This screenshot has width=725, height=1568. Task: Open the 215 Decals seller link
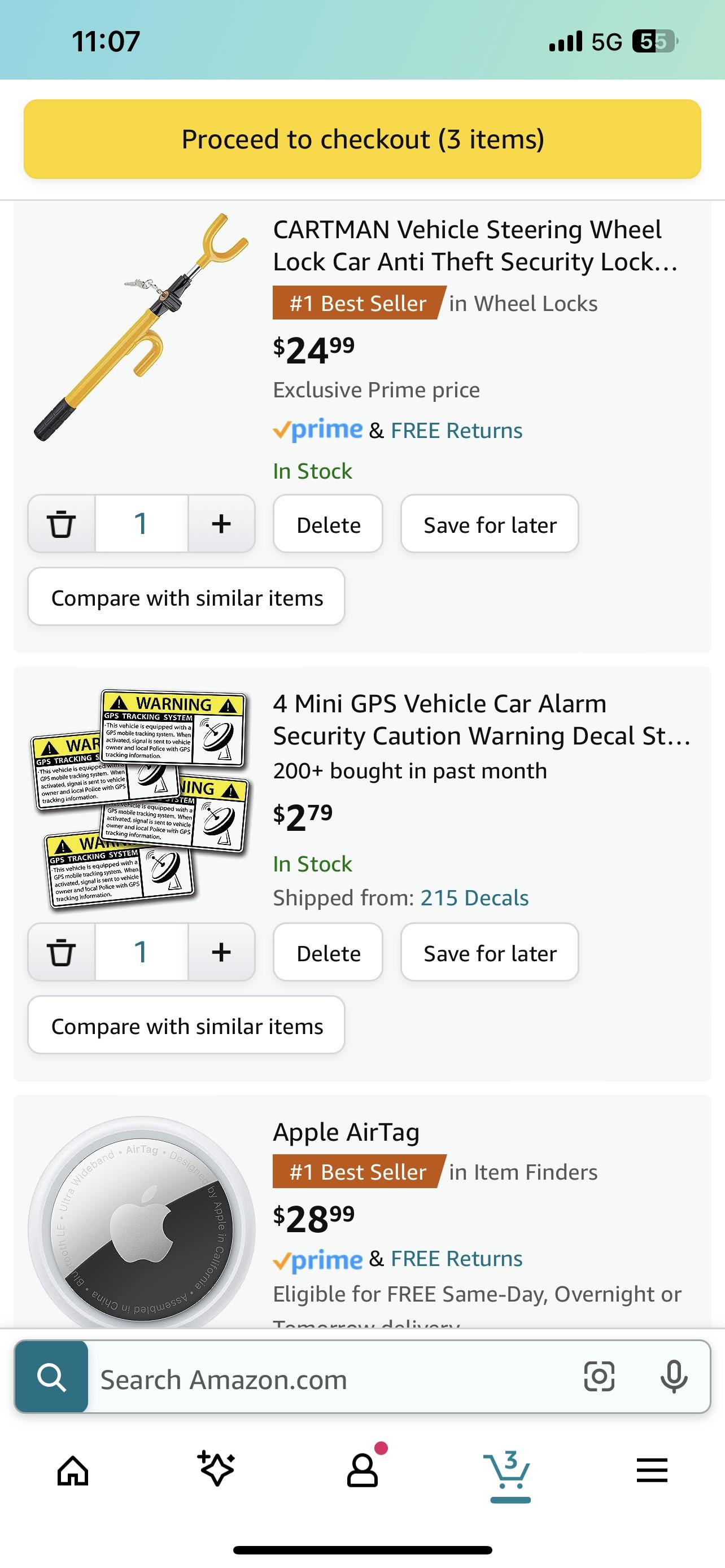pyautogui.click(x=474, y=897)
